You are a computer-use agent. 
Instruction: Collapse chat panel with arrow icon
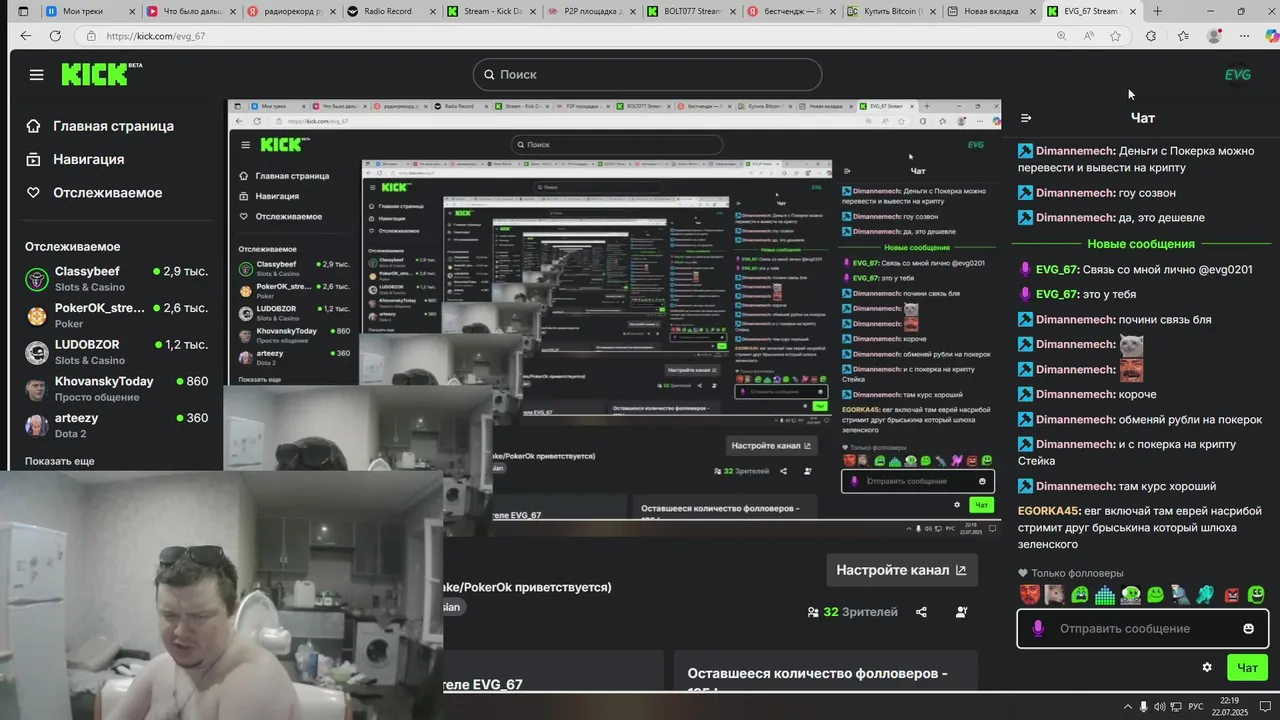1025,118
